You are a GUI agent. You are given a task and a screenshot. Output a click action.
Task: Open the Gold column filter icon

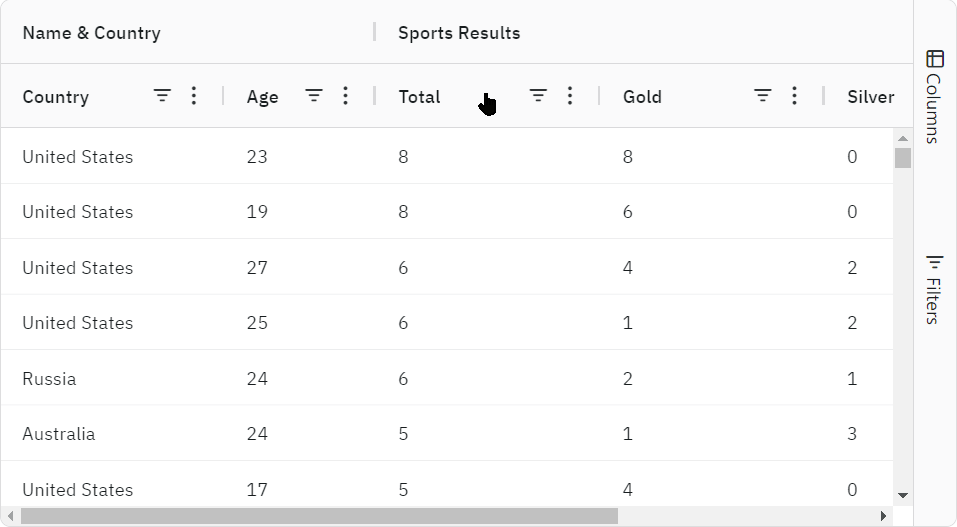click(x=762, y=96)
